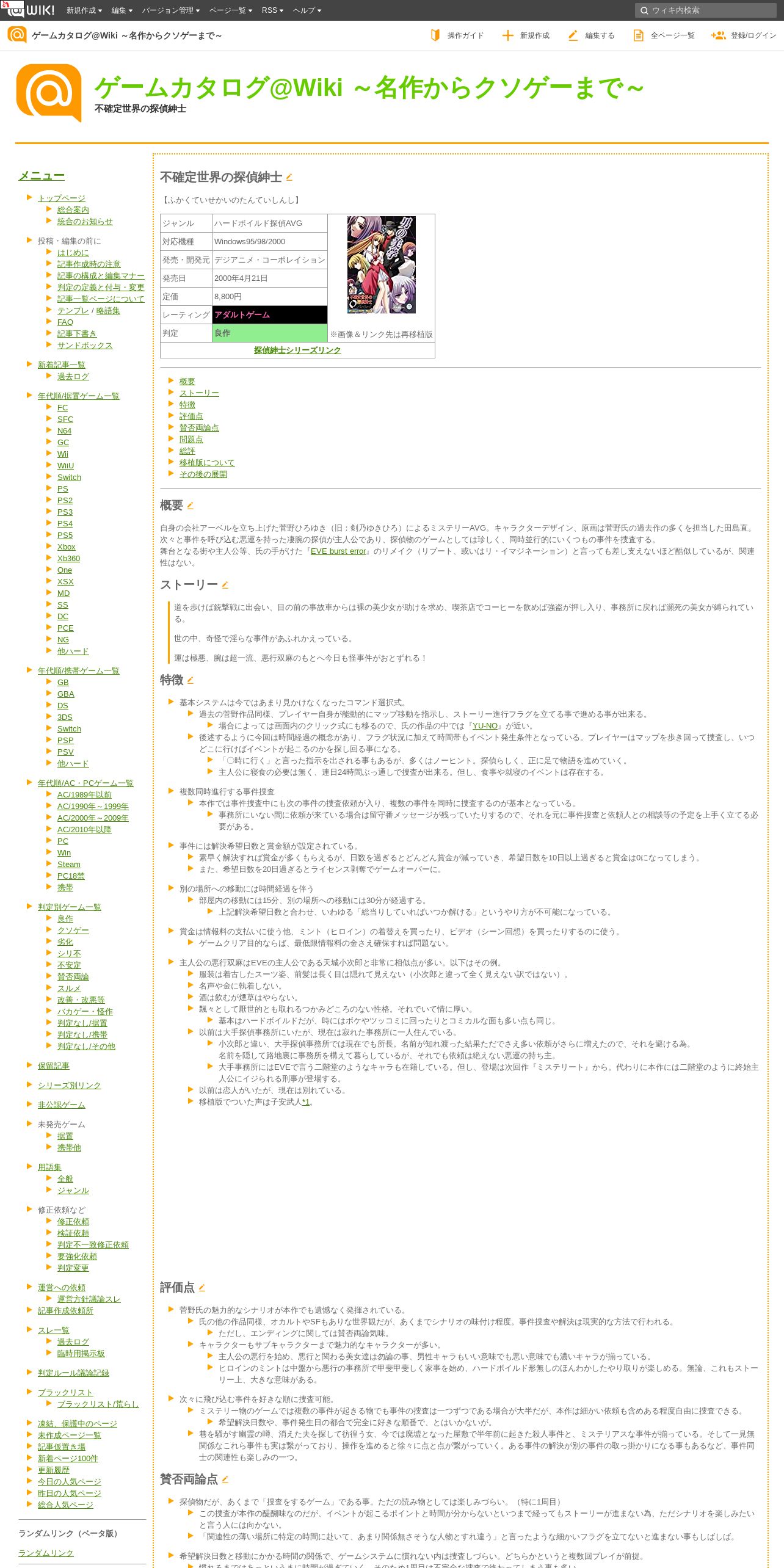Viewport: 784px width, 1568px height.
Task: Open バカゲー・怪作 sidebar link
Action: pos(85,1012)
